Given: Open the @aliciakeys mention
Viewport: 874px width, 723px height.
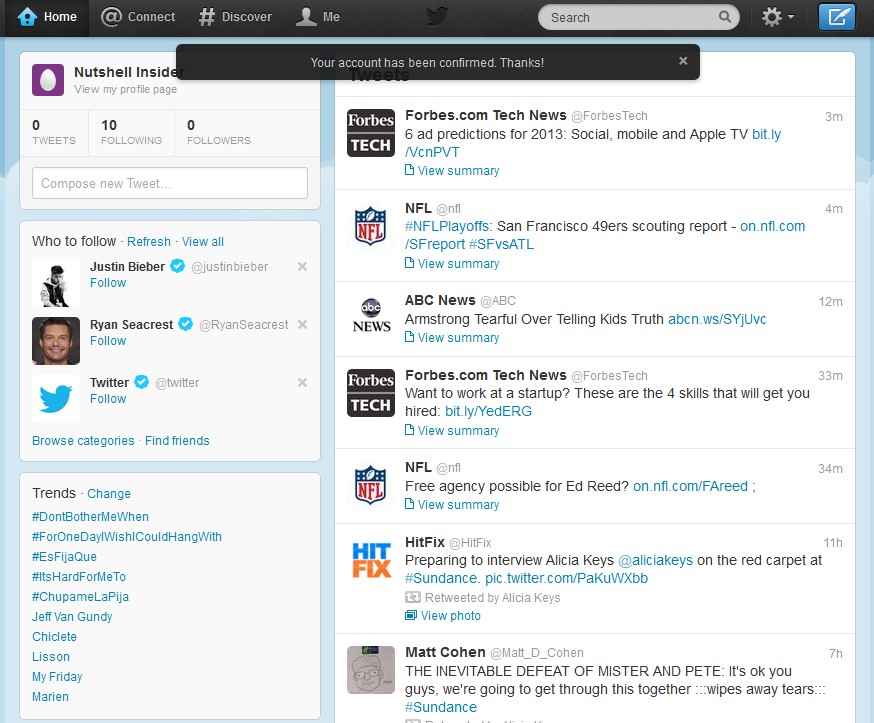Looking at the screenshot, I should 656,560.
